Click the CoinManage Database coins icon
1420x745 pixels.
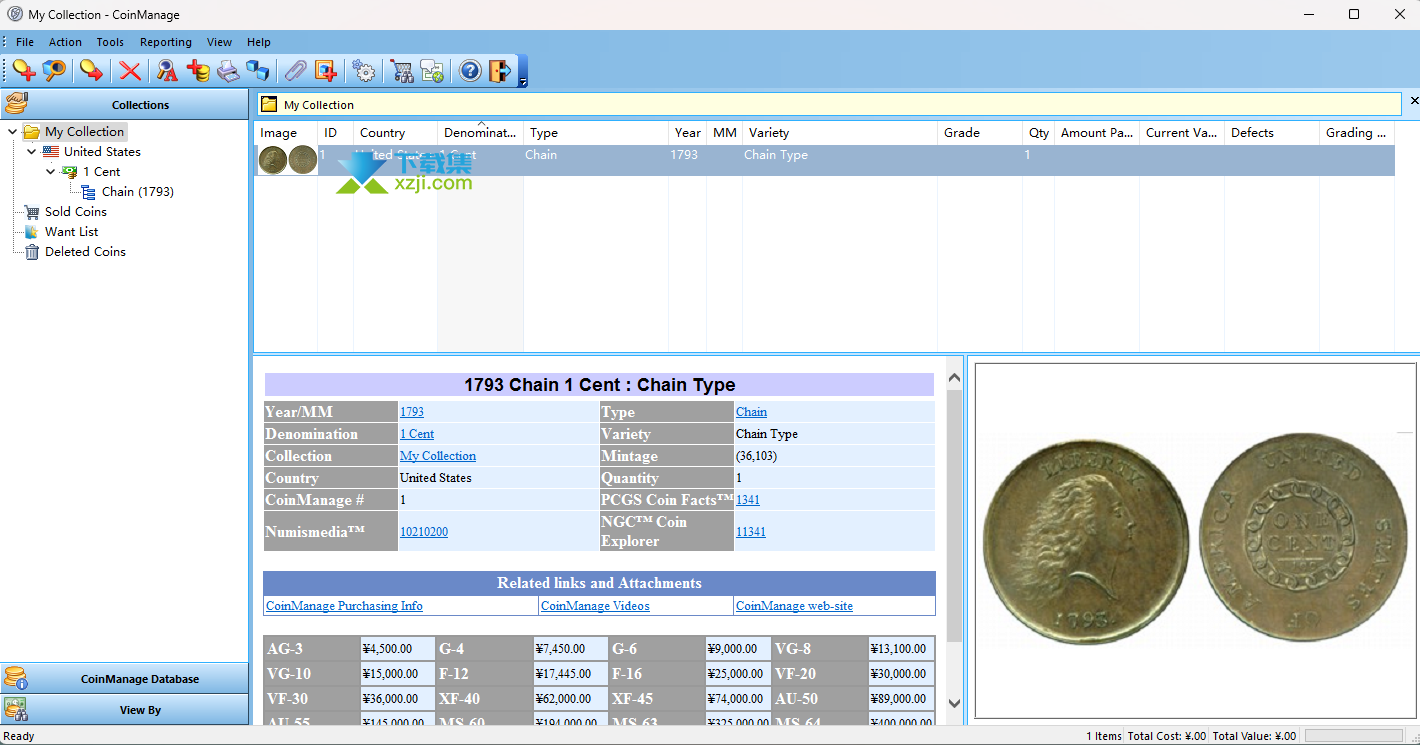point(15,678)
